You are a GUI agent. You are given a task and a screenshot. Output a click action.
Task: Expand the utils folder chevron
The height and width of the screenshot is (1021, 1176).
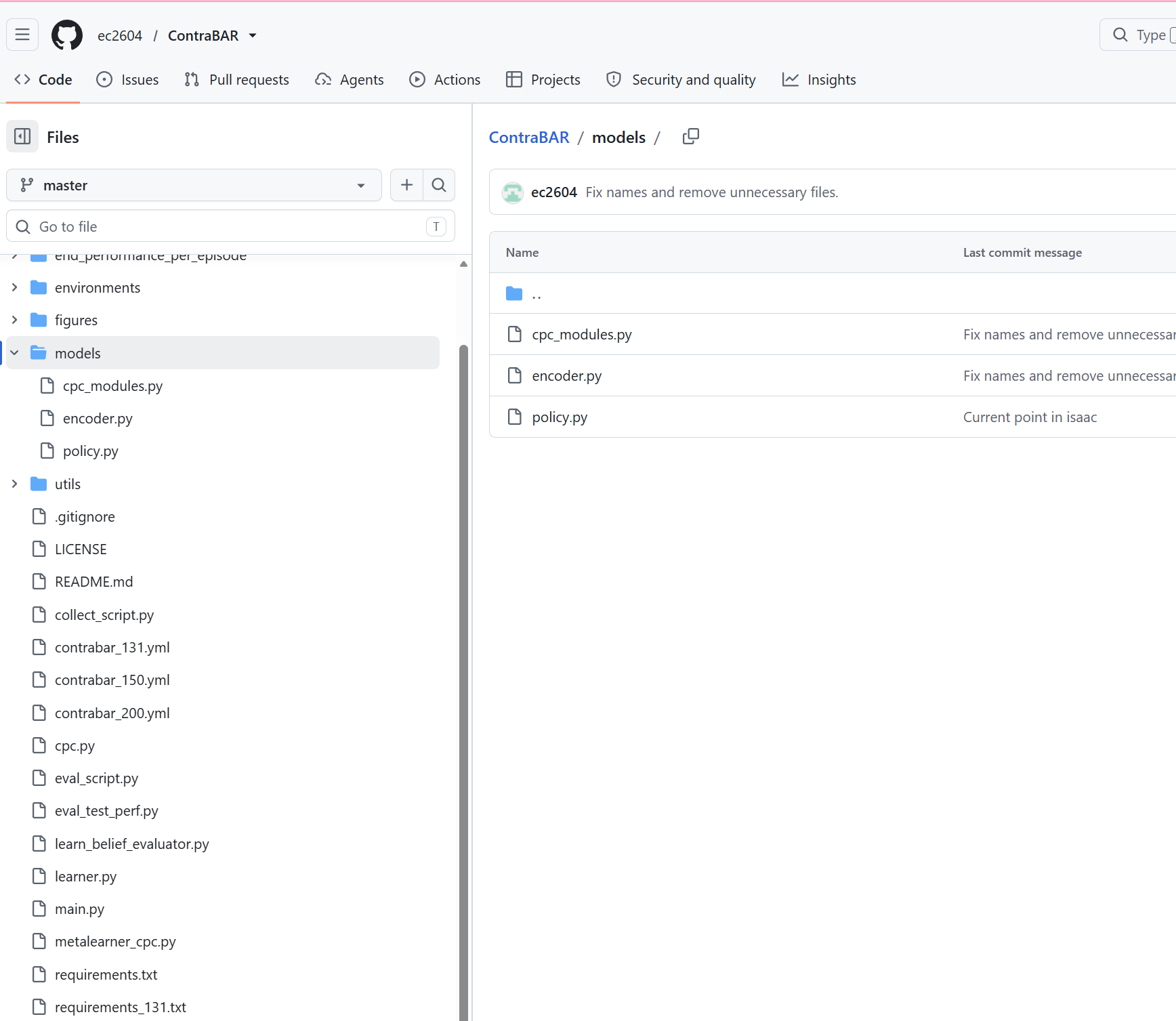pos(14,484)
